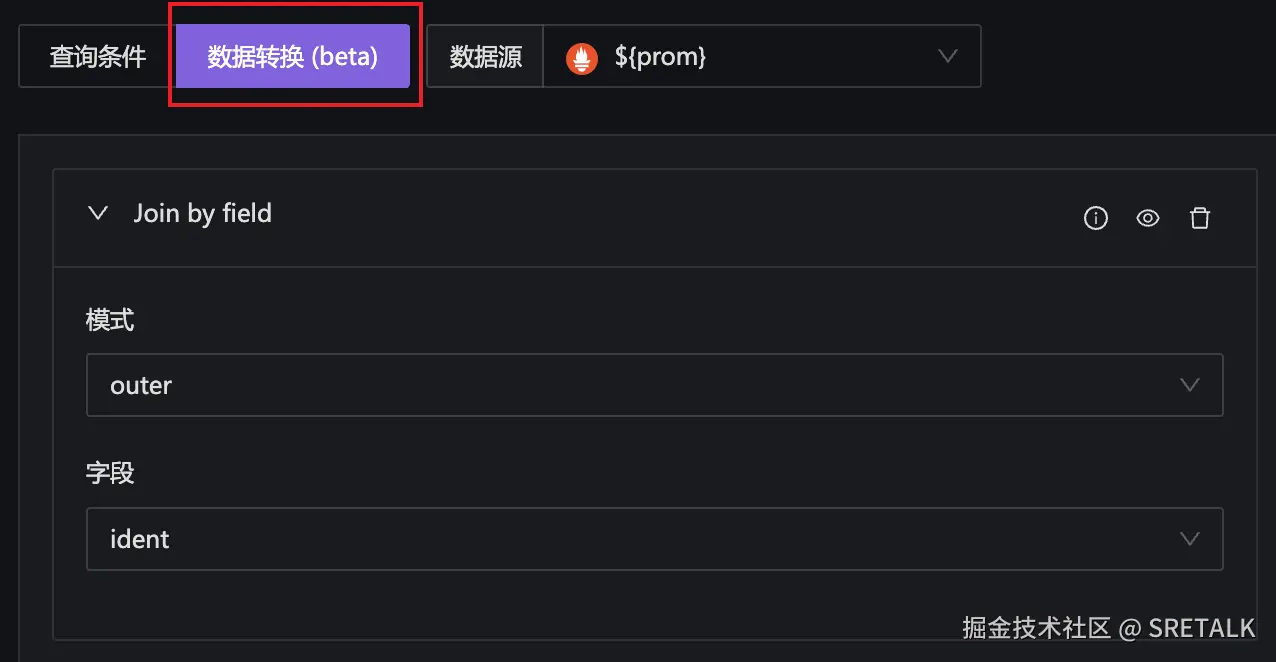The width and height of the screenshot is (1276, 662).
Task: Click the 模式 field label
Action: [x=110, y=320]
